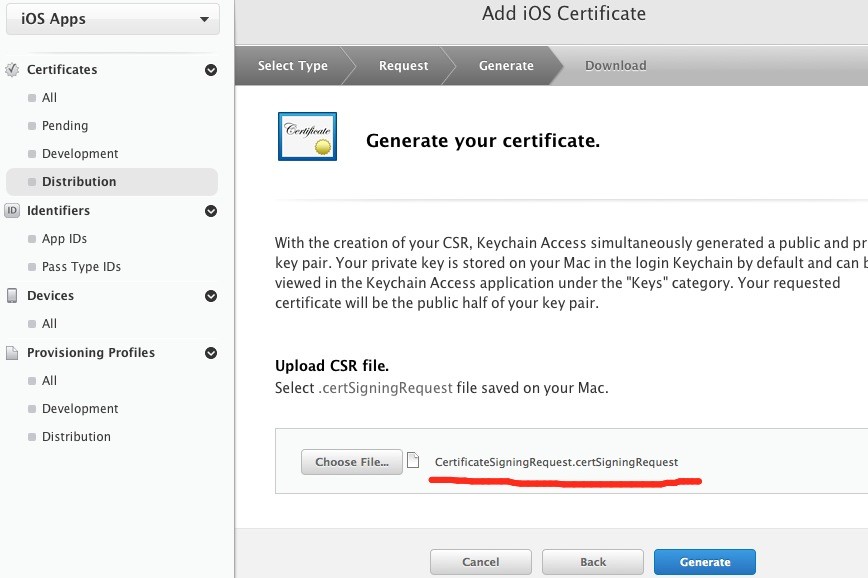Click the Cancel button

pyautogui.click(x=480, y=562)
